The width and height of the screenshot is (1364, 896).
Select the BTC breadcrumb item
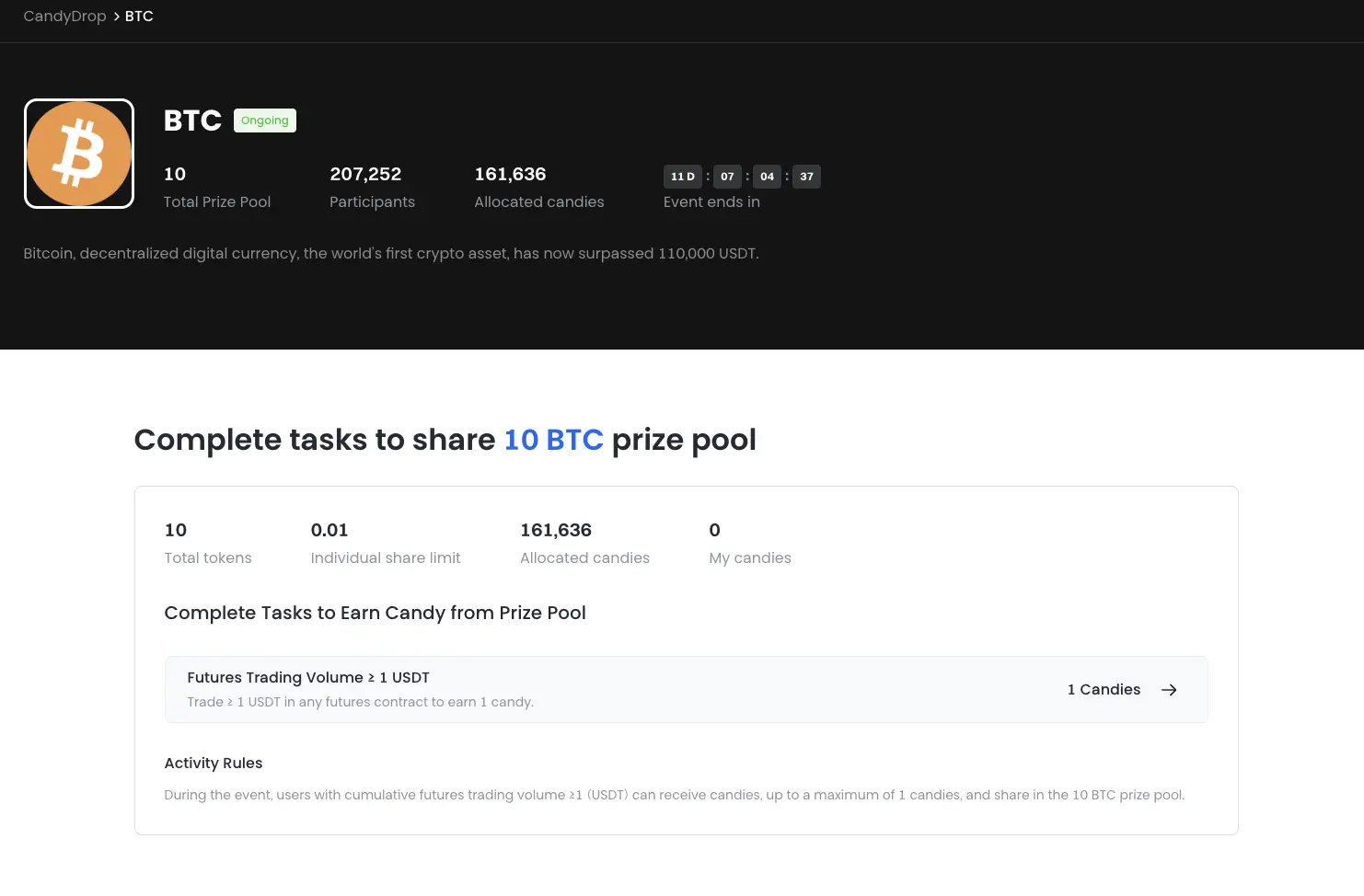click(x=139, y=17)
